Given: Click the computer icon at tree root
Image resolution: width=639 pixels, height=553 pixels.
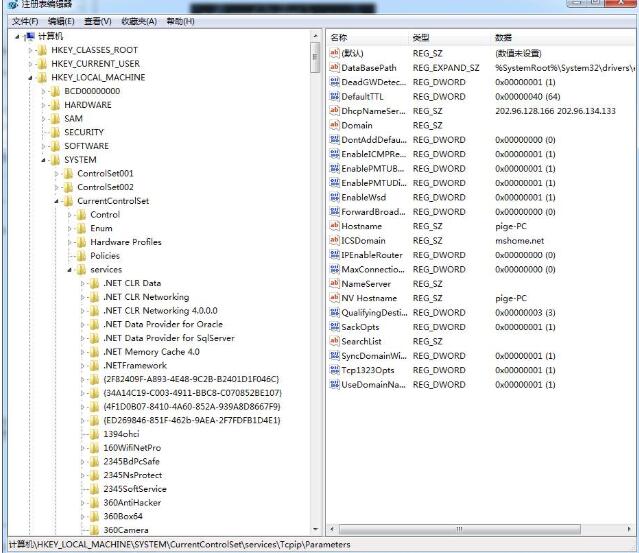Looking at the screenshot, I should point(29,36).
